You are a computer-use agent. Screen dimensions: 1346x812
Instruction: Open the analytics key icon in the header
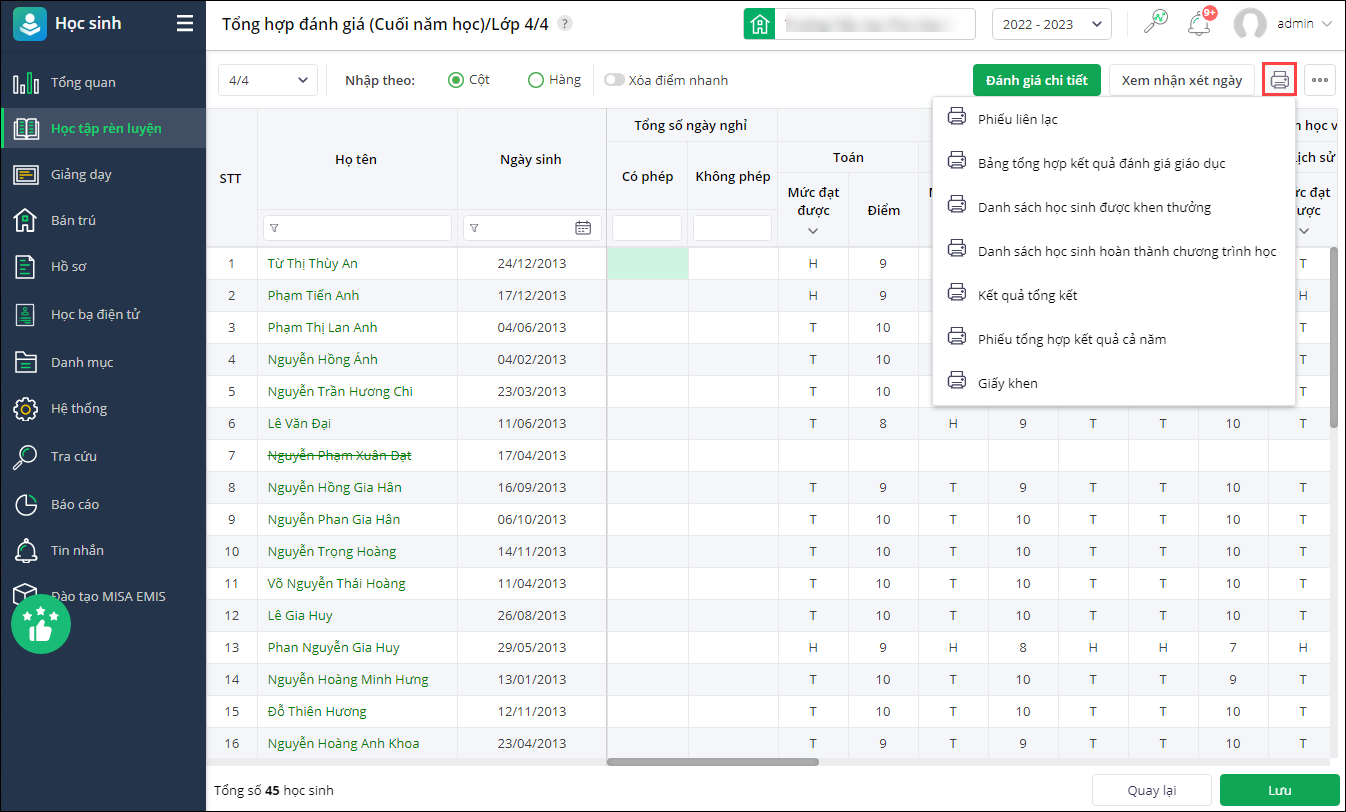pos(1156,23)
